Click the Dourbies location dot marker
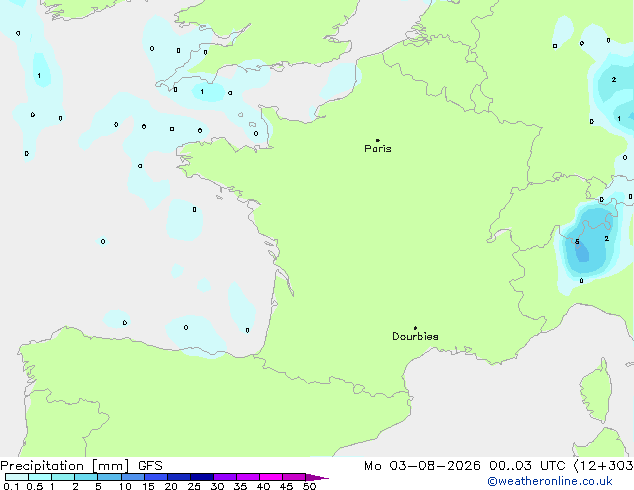634x490 pixels. tap(415, 328)
